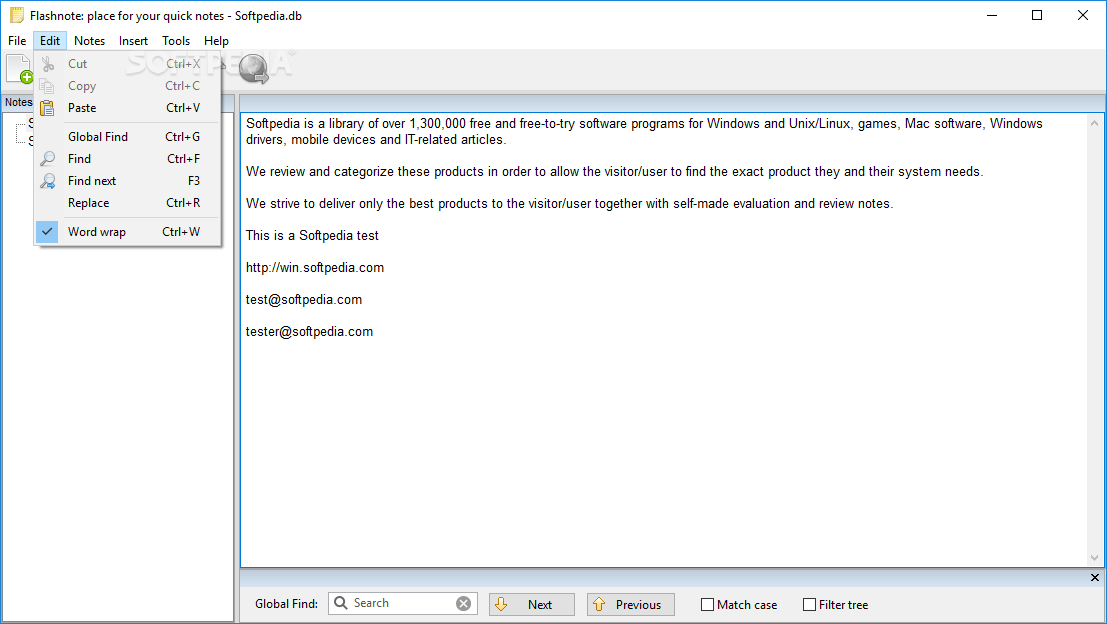Click the text http://win.softpedia.com
Image resolution: width=1107 pixels, height=624 pixels.
(315, 268)
